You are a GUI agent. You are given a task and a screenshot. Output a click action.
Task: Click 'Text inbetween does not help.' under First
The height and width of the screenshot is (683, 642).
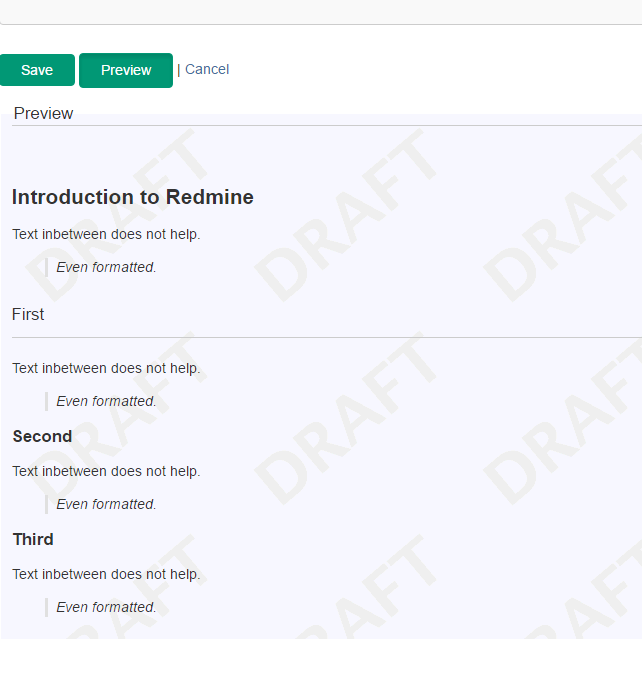[x=106, y=369]
